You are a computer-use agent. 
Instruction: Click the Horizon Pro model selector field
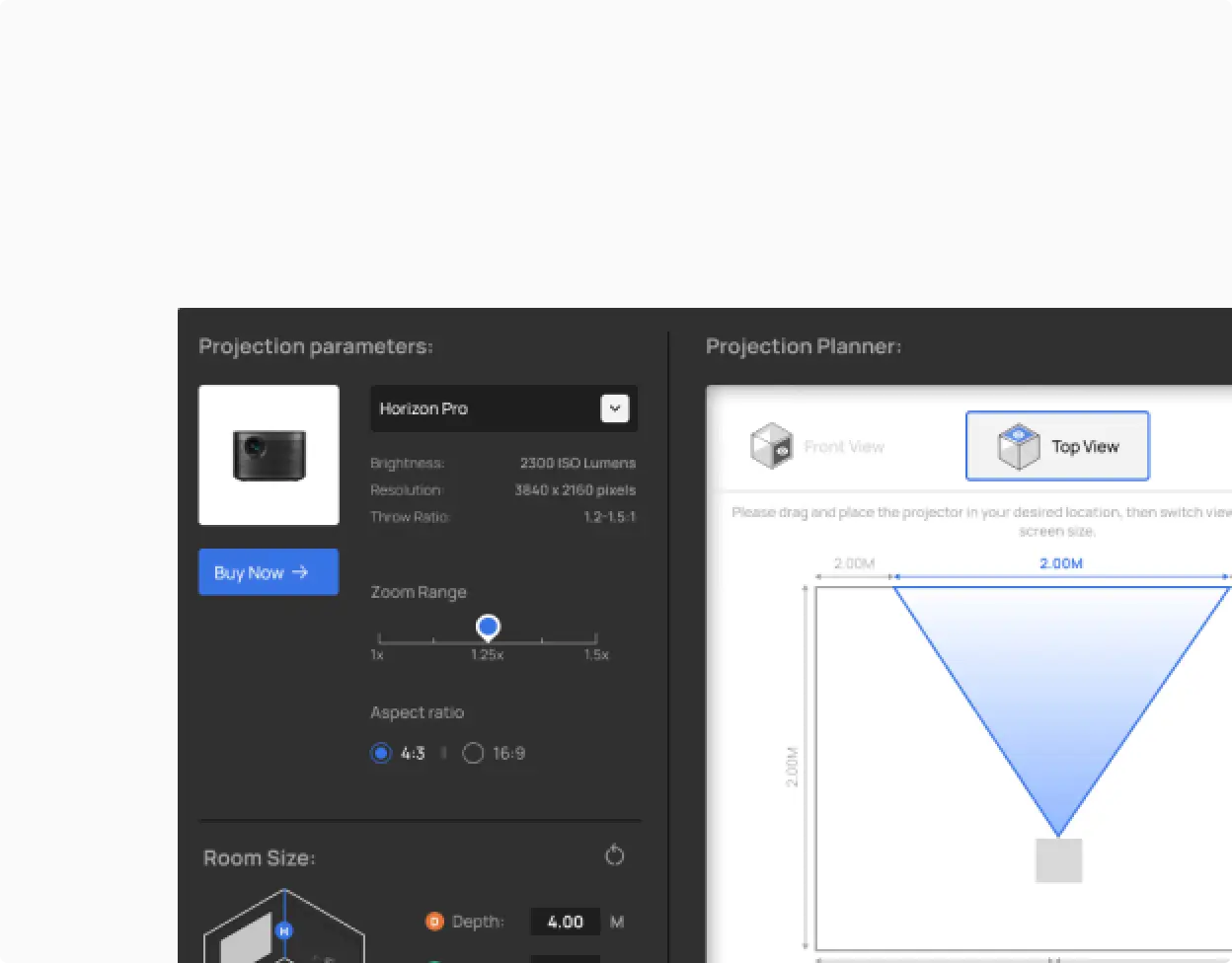pos(486,408)
